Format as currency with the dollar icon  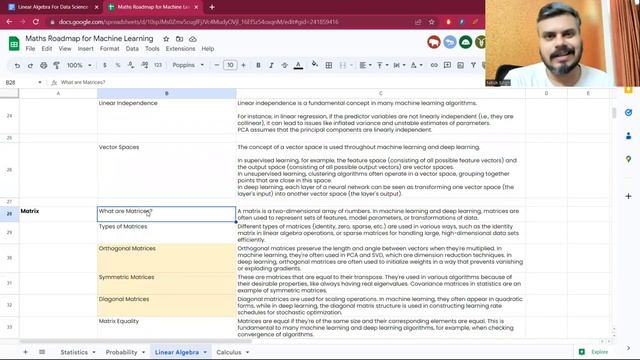coord(105,65)
